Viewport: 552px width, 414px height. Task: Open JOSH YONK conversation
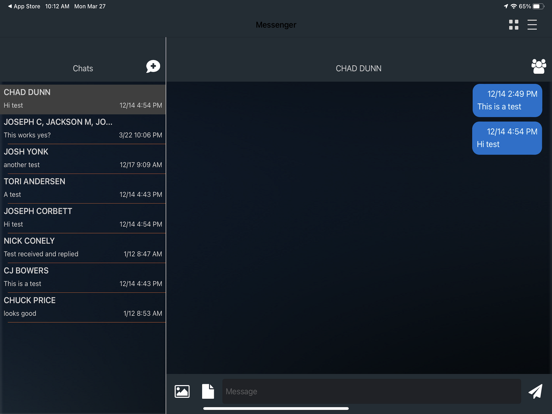pyautogui.click(x=83, y=158)
